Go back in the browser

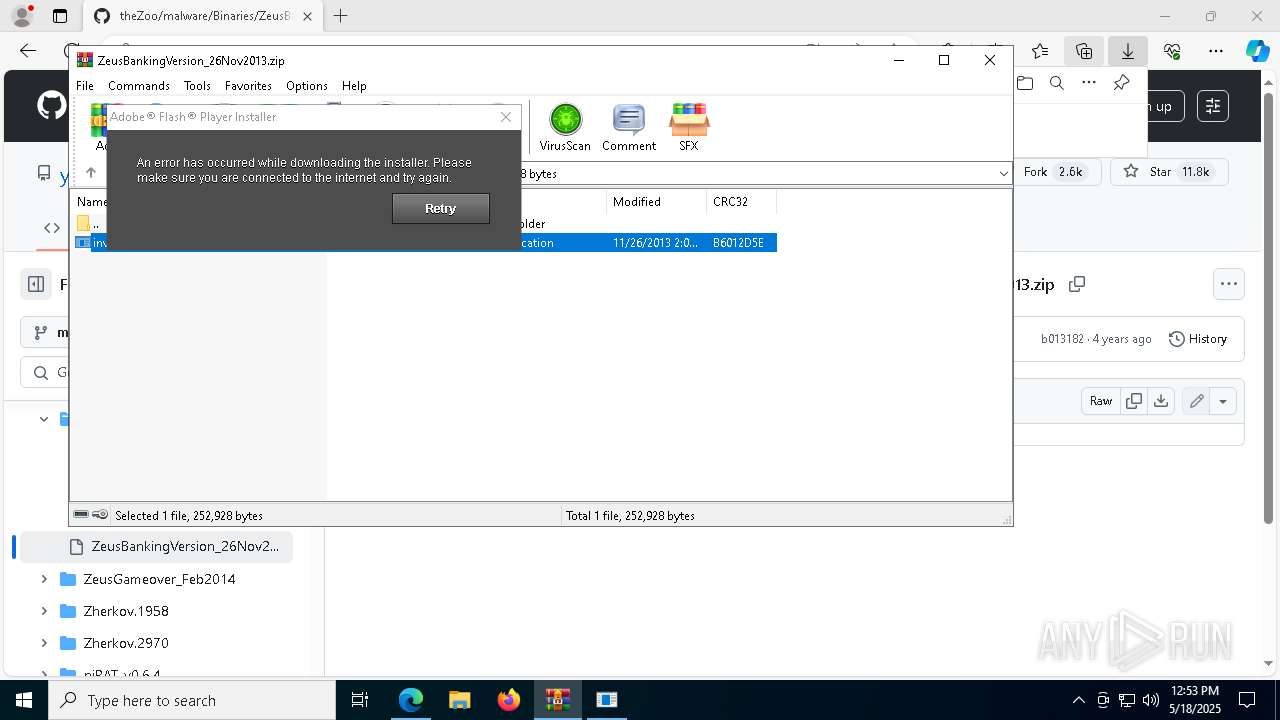28,51
